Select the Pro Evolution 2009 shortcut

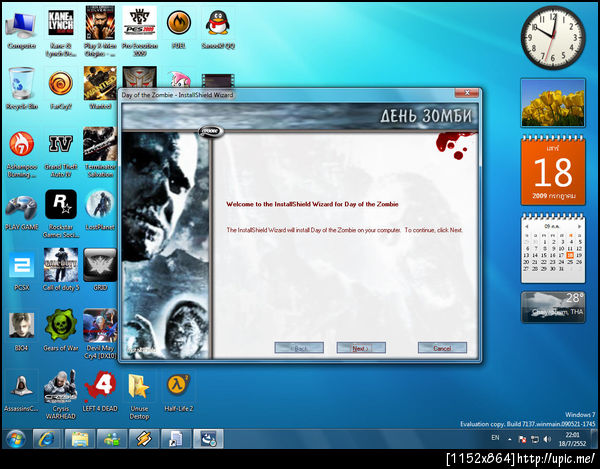[x=140, y=32]
